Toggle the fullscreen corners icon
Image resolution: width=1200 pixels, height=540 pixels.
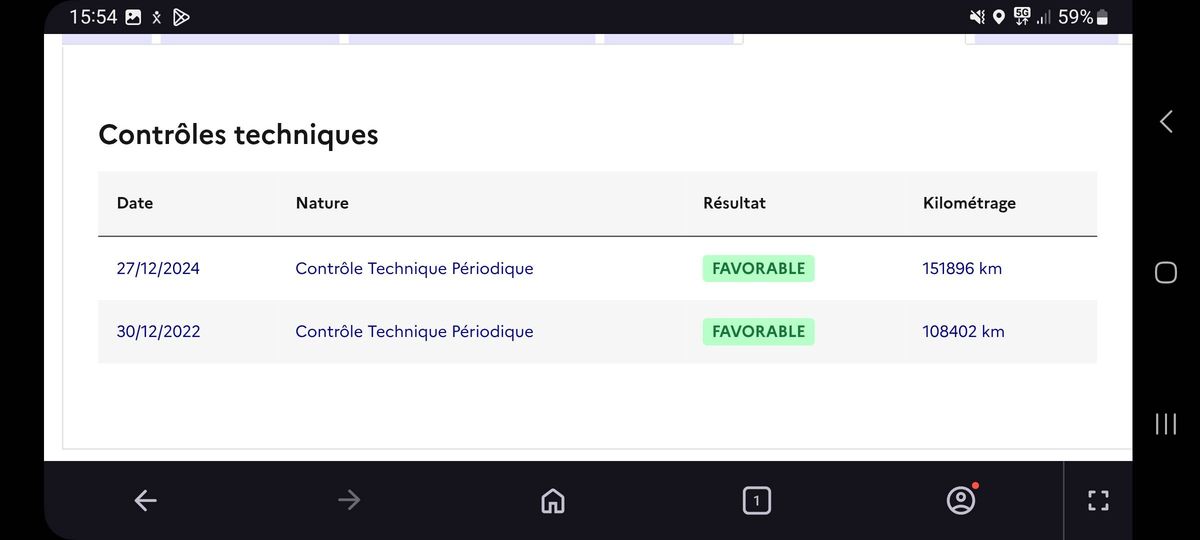[1098, 501]
